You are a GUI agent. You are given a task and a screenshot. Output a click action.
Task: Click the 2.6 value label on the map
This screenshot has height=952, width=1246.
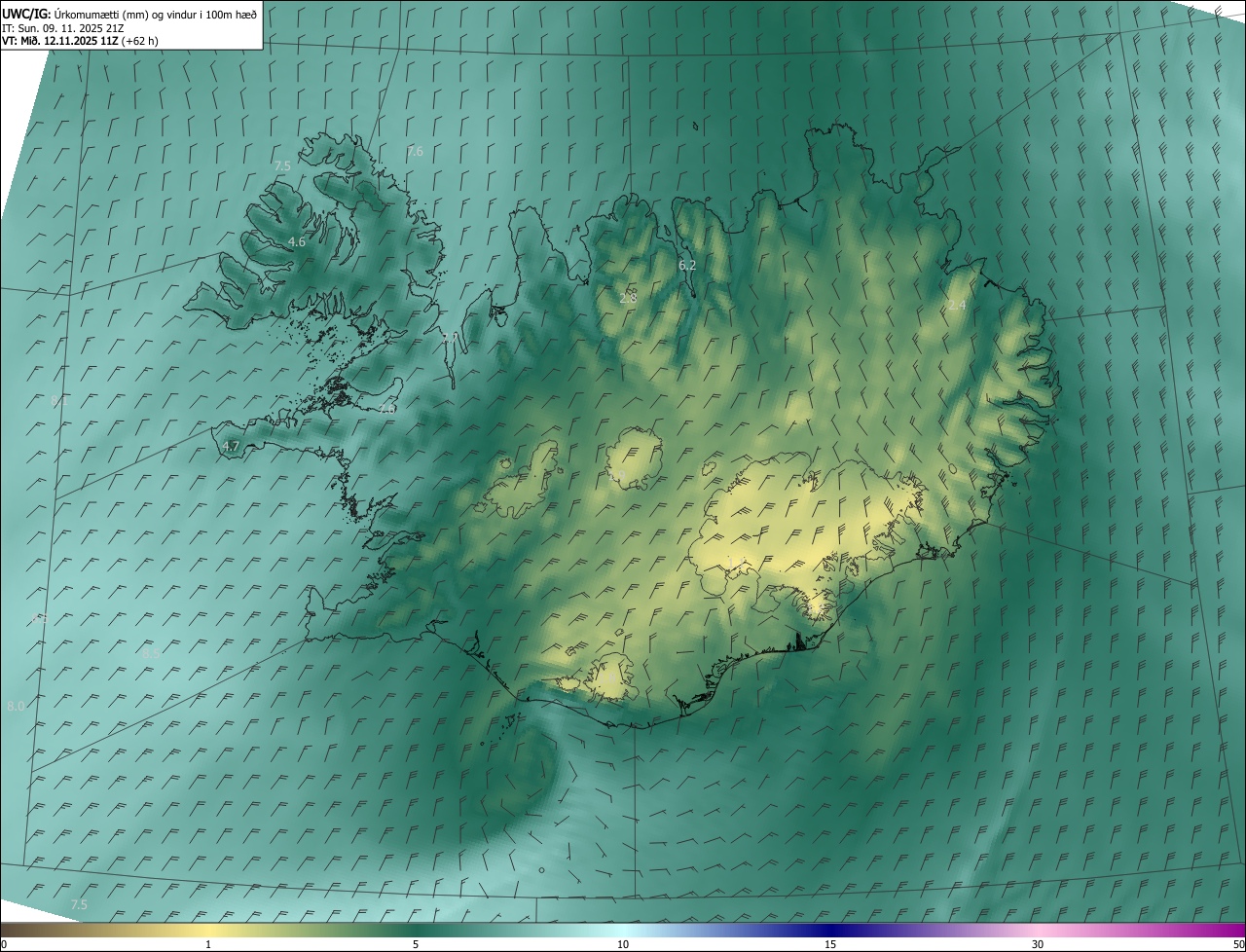tap(387, 409)
